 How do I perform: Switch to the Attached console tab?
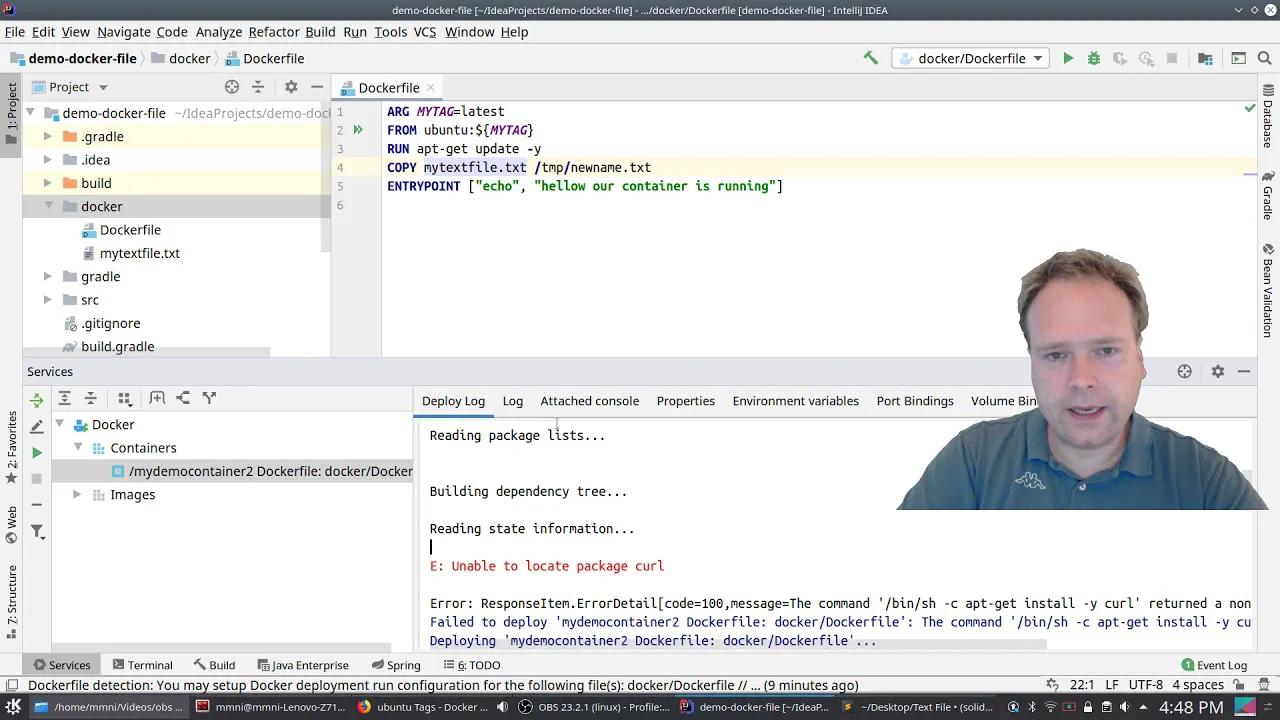pyautogui.click(x=589, y=401)
